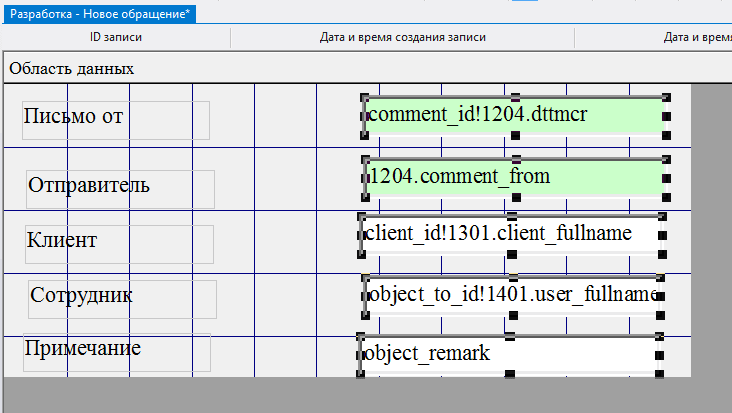The height and width of the screenshot is (413, 732).
Task: Click 'Дата и время создания записи' column header
Action: [x=402, y=38]
